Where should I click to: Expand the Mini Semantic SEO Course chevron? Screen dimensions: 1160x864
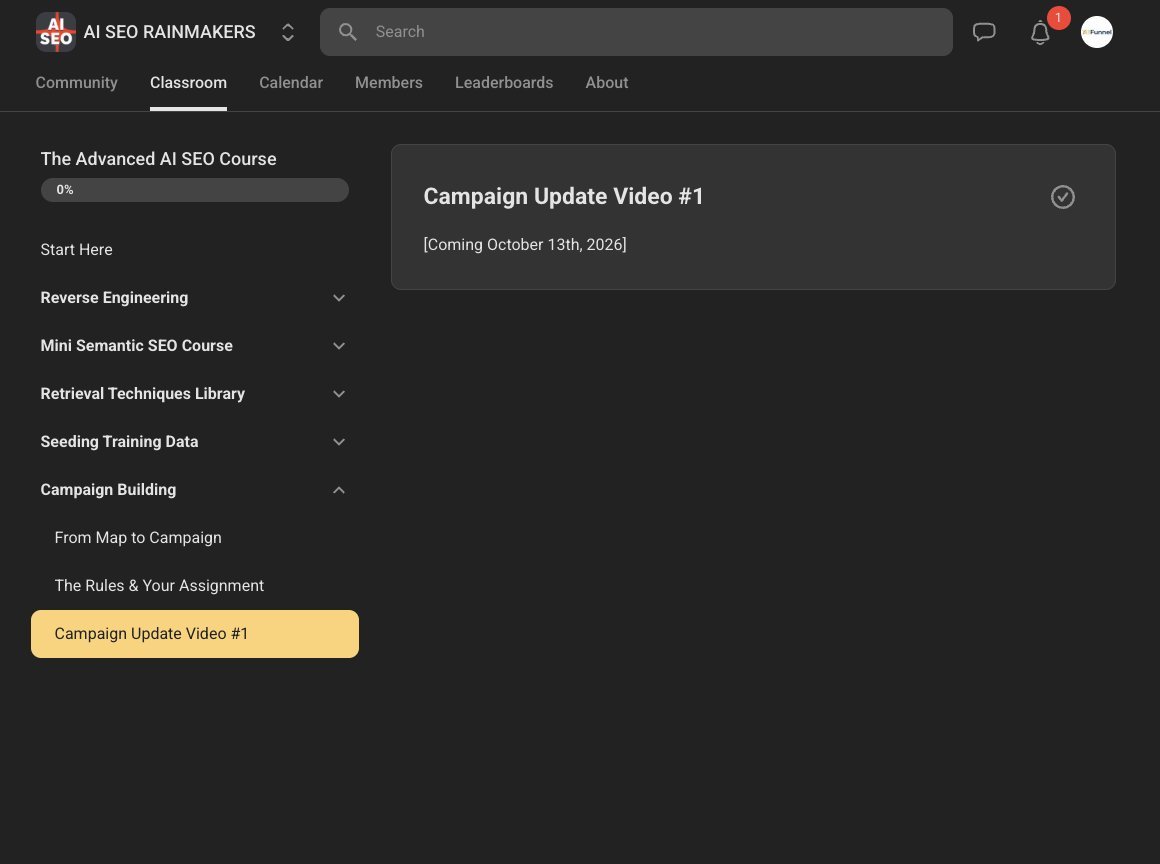point(339,346)
